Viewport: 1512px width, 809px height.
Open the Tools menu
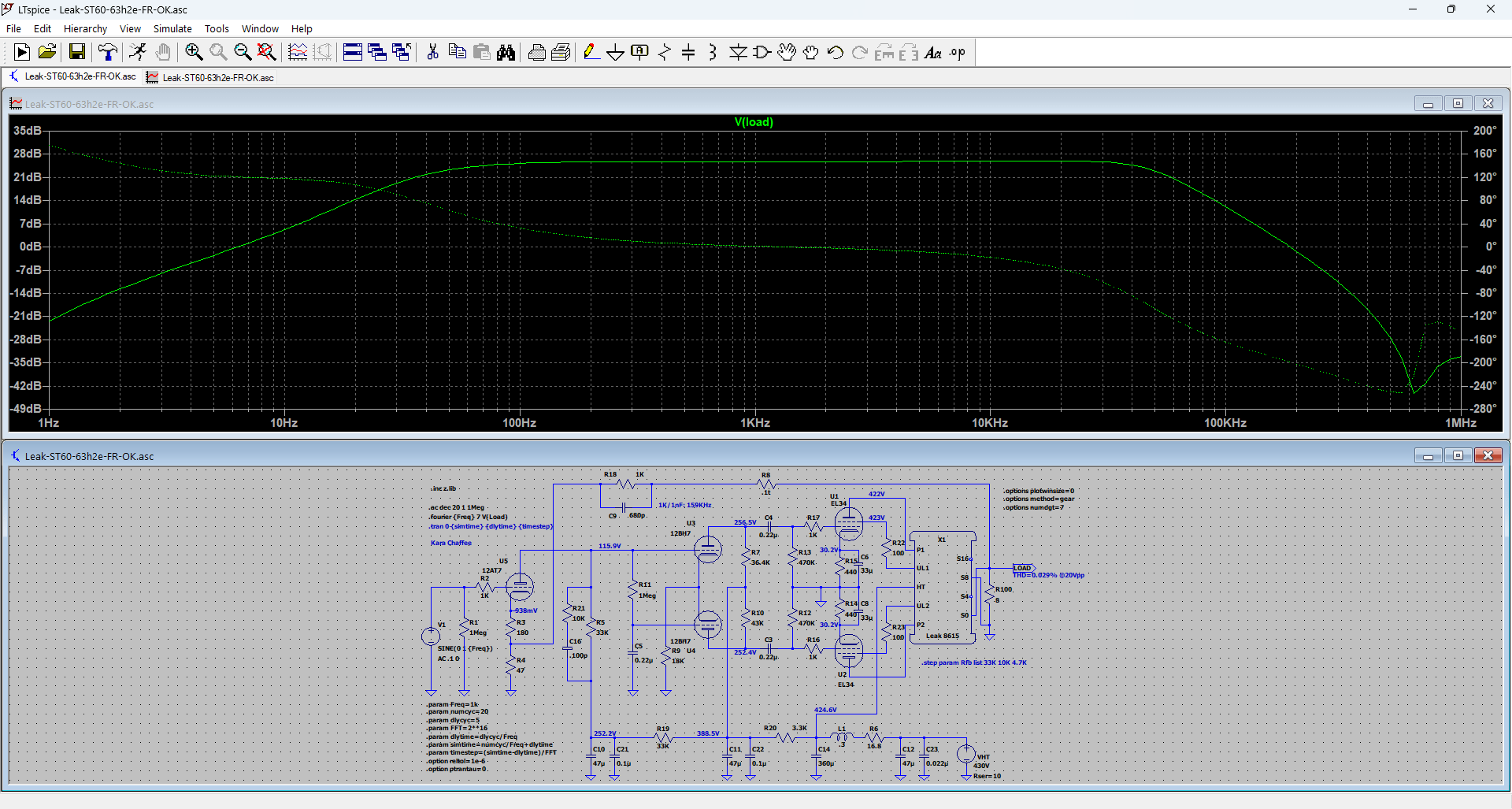tap(217, 28)
